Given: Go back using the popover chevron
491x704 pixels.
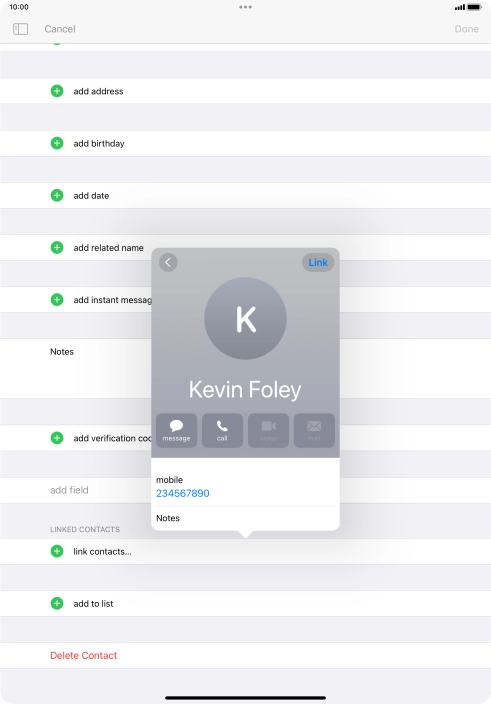Looking at the screenshot, I should coord(168,262).
